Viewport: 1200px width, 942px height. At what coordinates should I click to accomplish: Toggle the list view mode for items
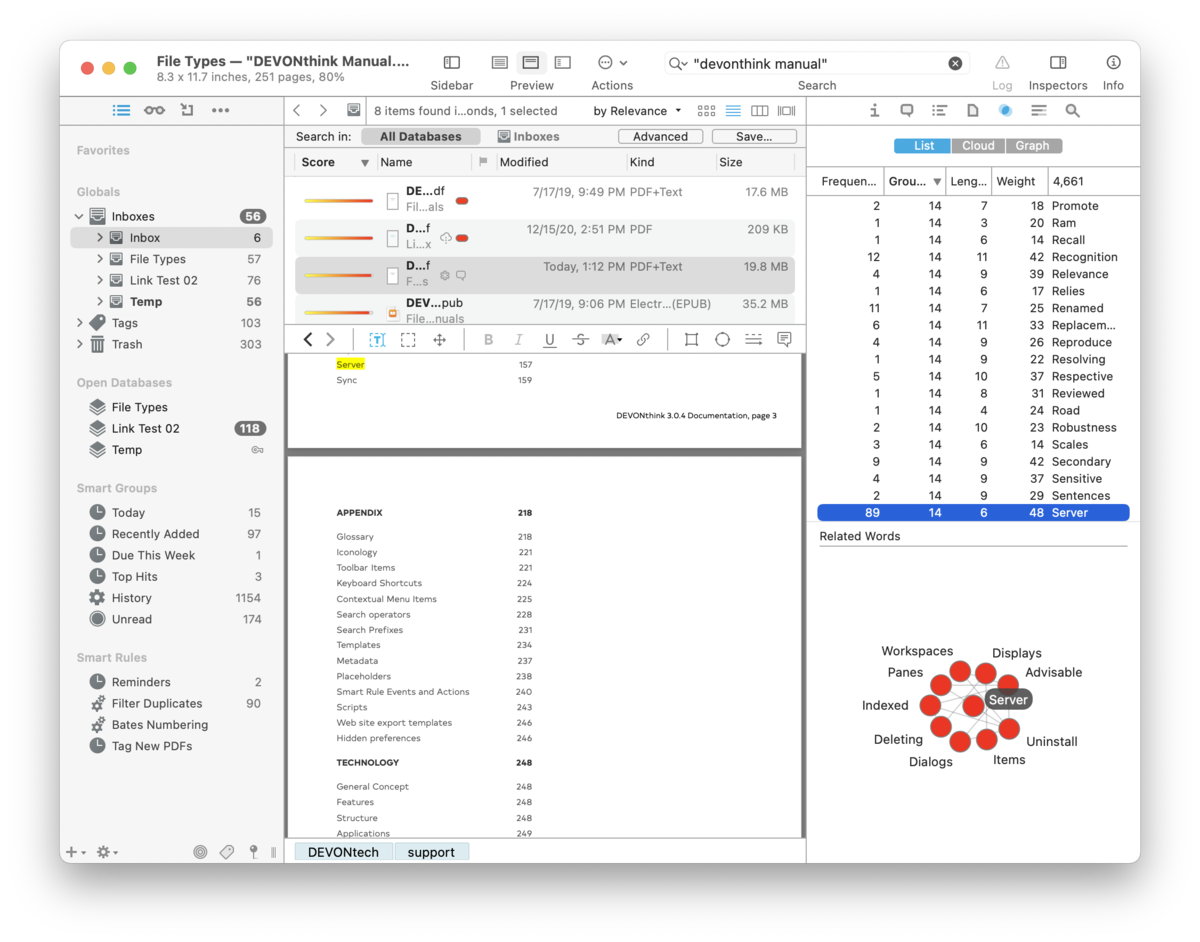click(x=733, y=111)
